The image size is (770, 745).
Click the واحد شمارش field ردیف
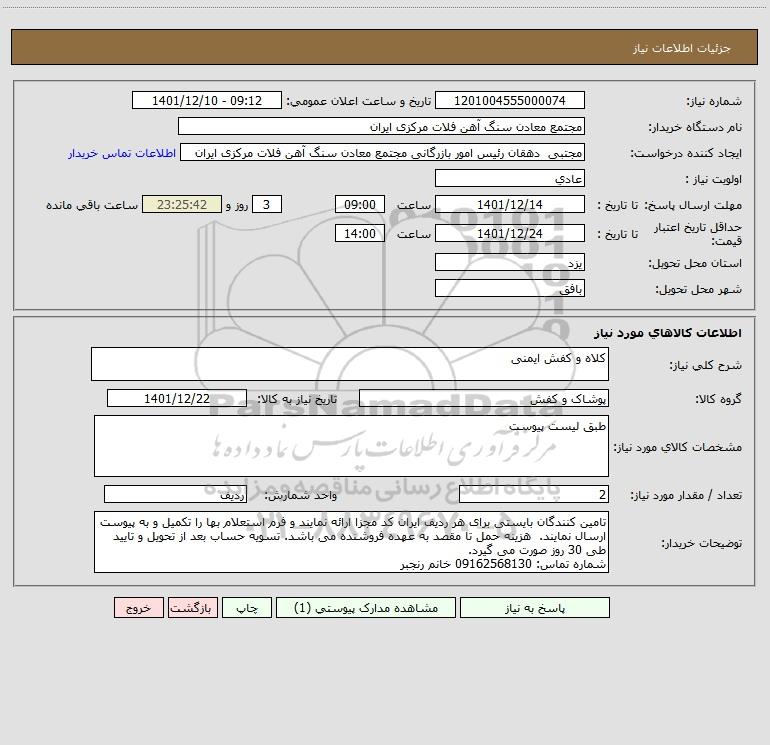point(175,495)
